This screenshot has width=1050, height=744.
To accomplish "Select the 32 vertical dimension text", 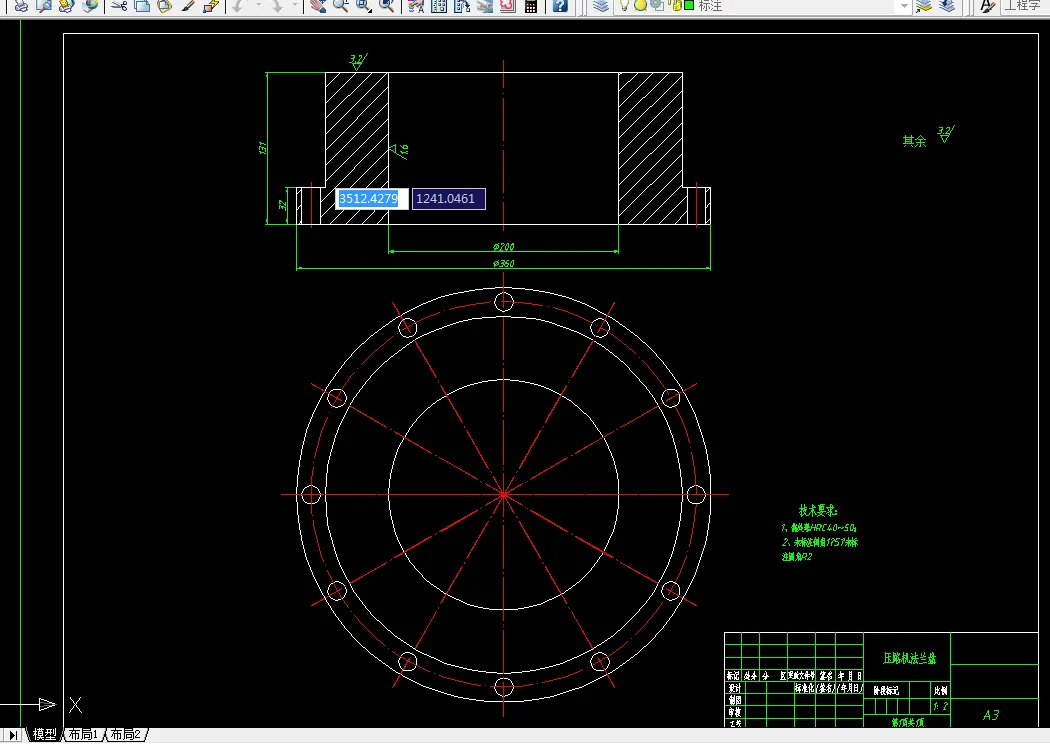I will (283, 205).
